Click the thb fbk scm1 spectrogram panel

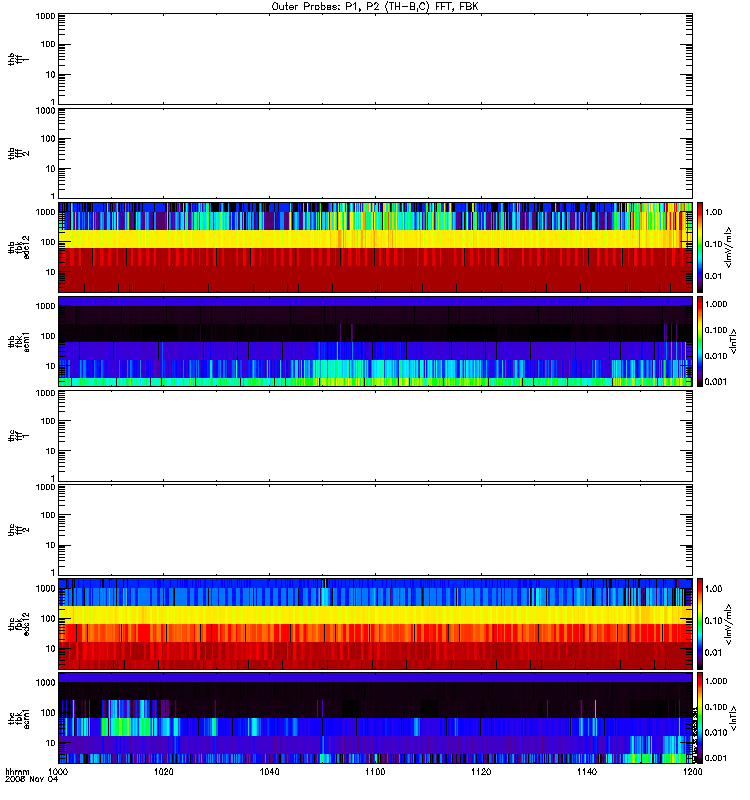(375, 341)
